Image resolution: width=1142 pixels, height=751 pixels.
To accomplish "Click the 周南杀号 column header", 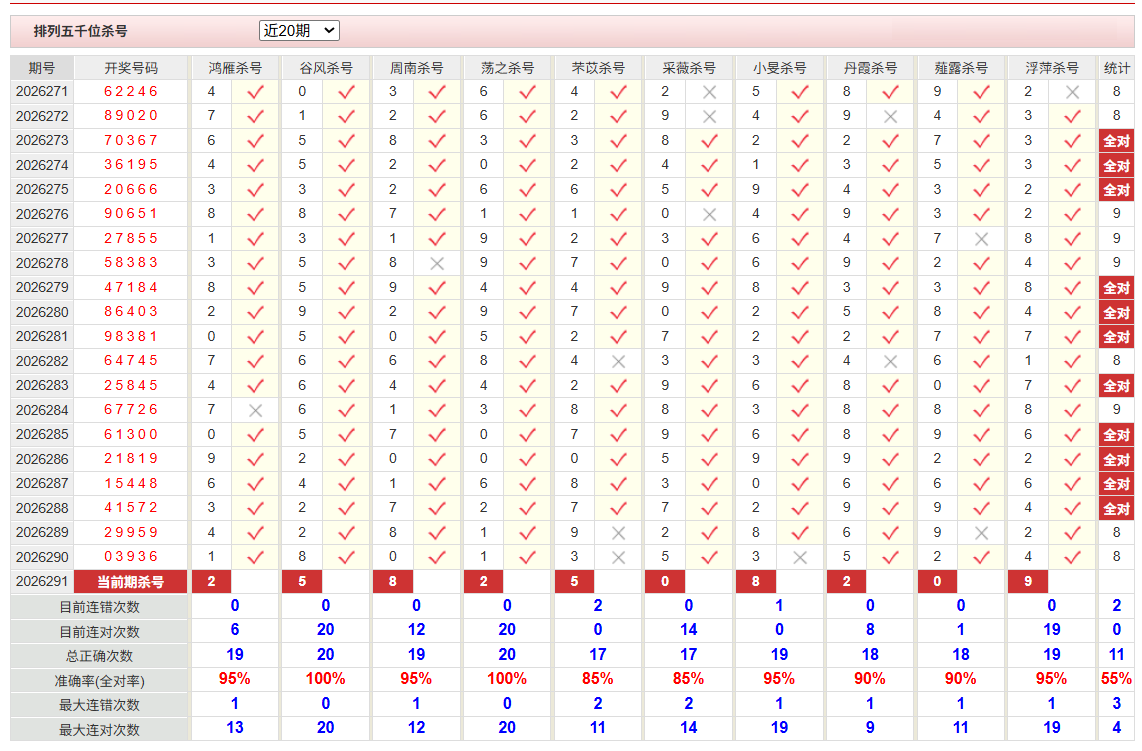I will click(417, 68).
